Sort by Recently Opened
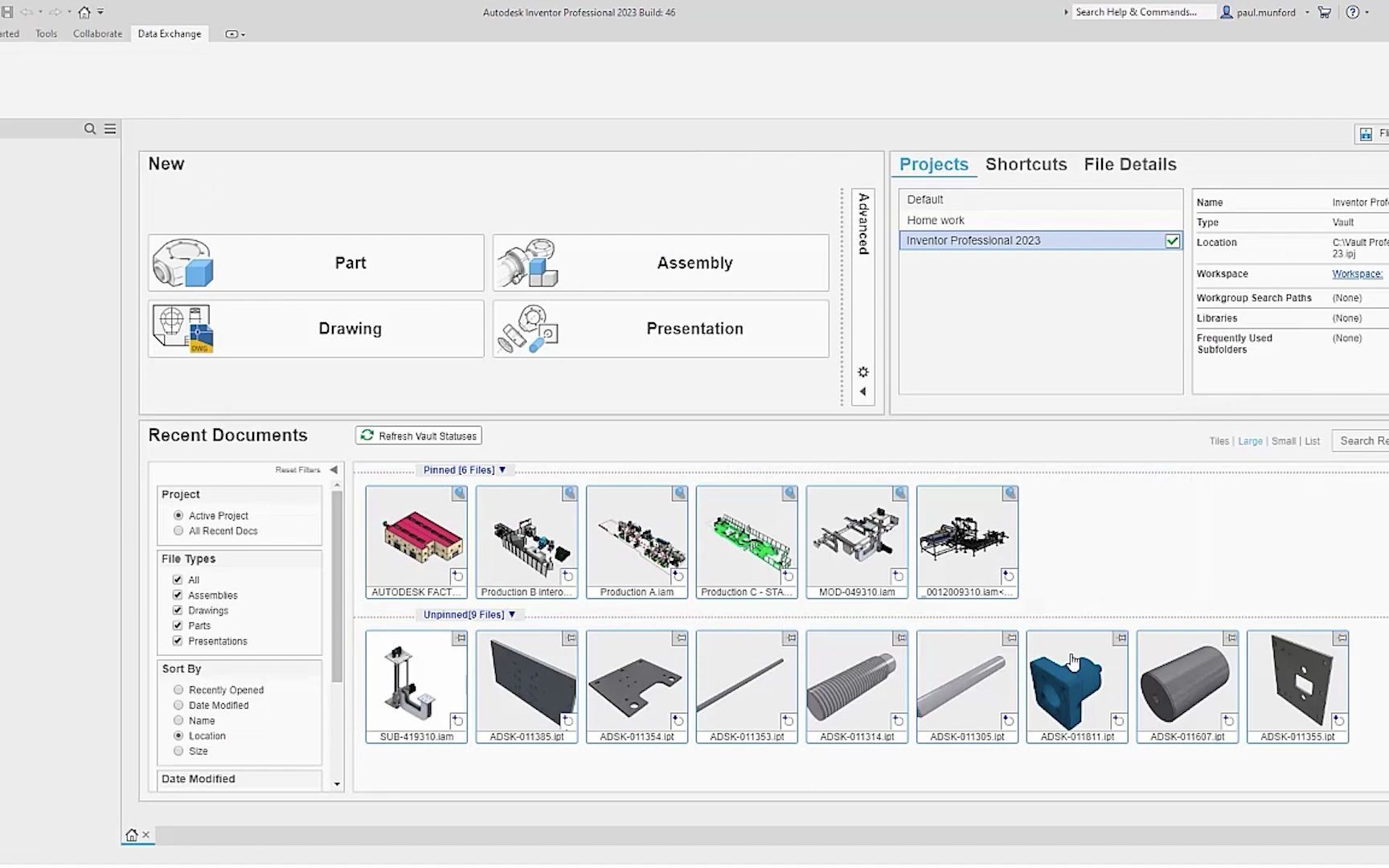This screenshot has width=1389, height=868. (x=178, y=690)
